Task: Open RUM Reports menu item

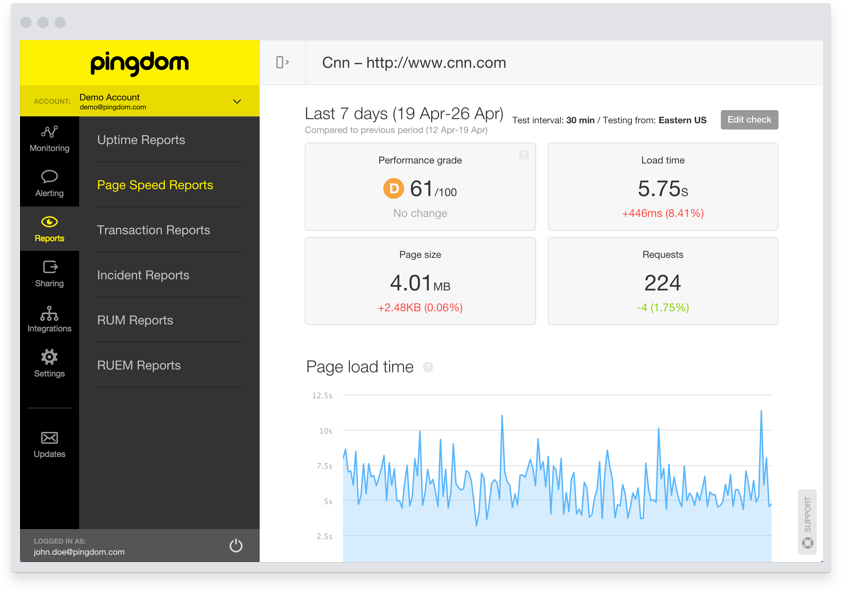Action: [x=135, y=320]
